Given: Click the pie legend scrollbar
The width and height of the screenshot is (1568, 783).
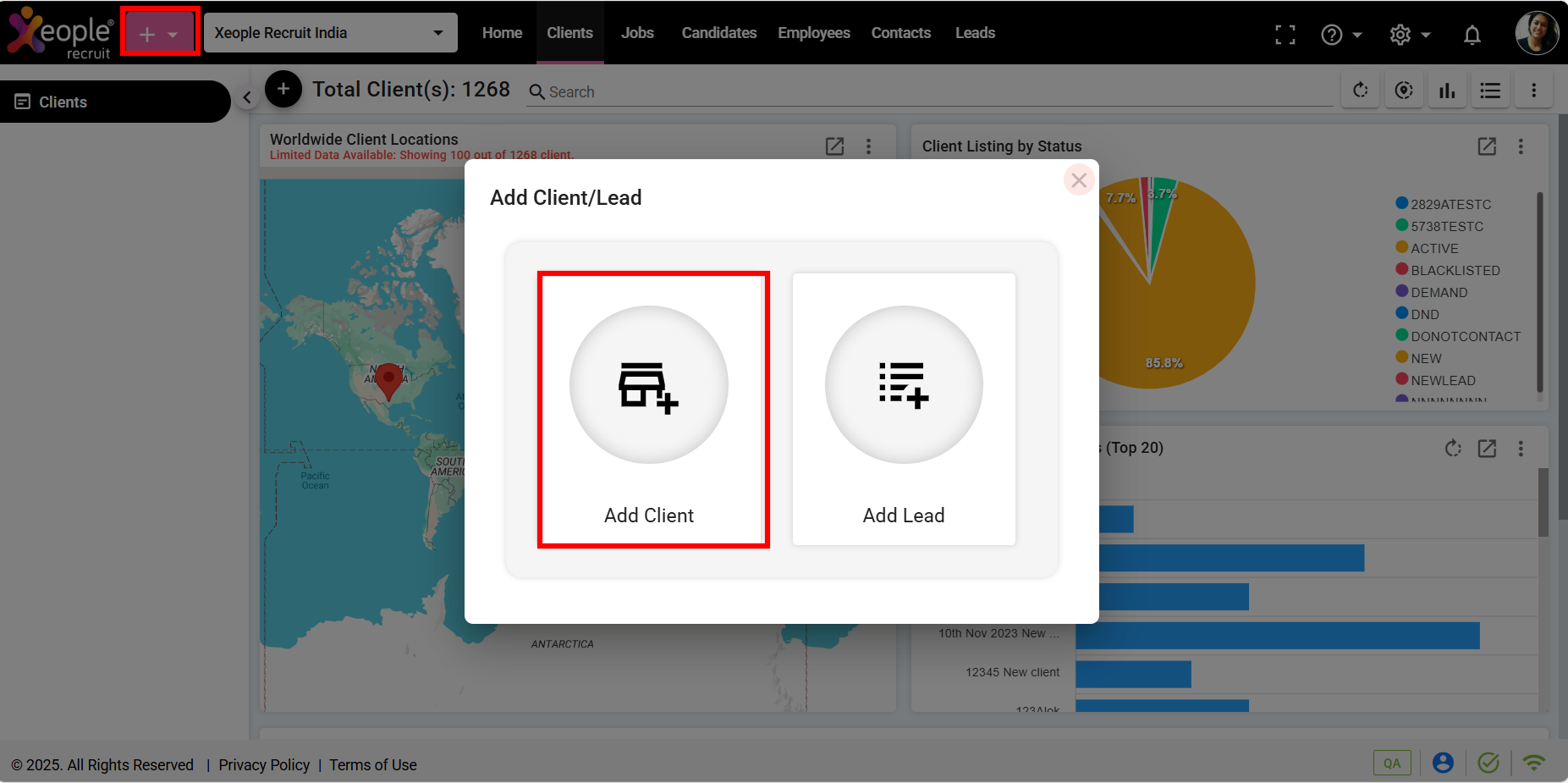Looking at the screenshot, I should [1540, 292].
